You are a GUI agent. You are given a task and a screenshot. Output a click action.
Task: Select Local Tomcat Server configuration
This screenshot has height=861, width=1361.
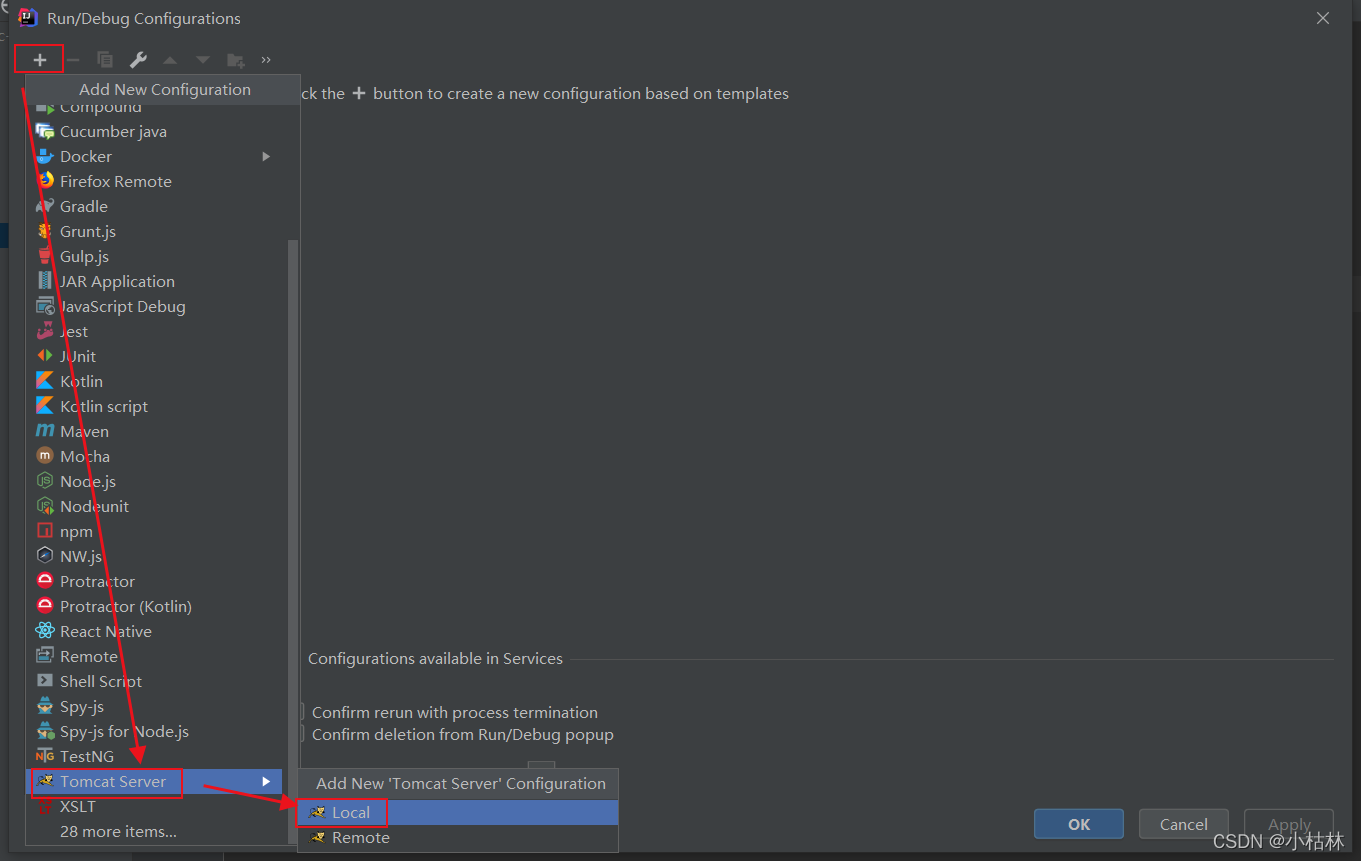click(458, 812)
